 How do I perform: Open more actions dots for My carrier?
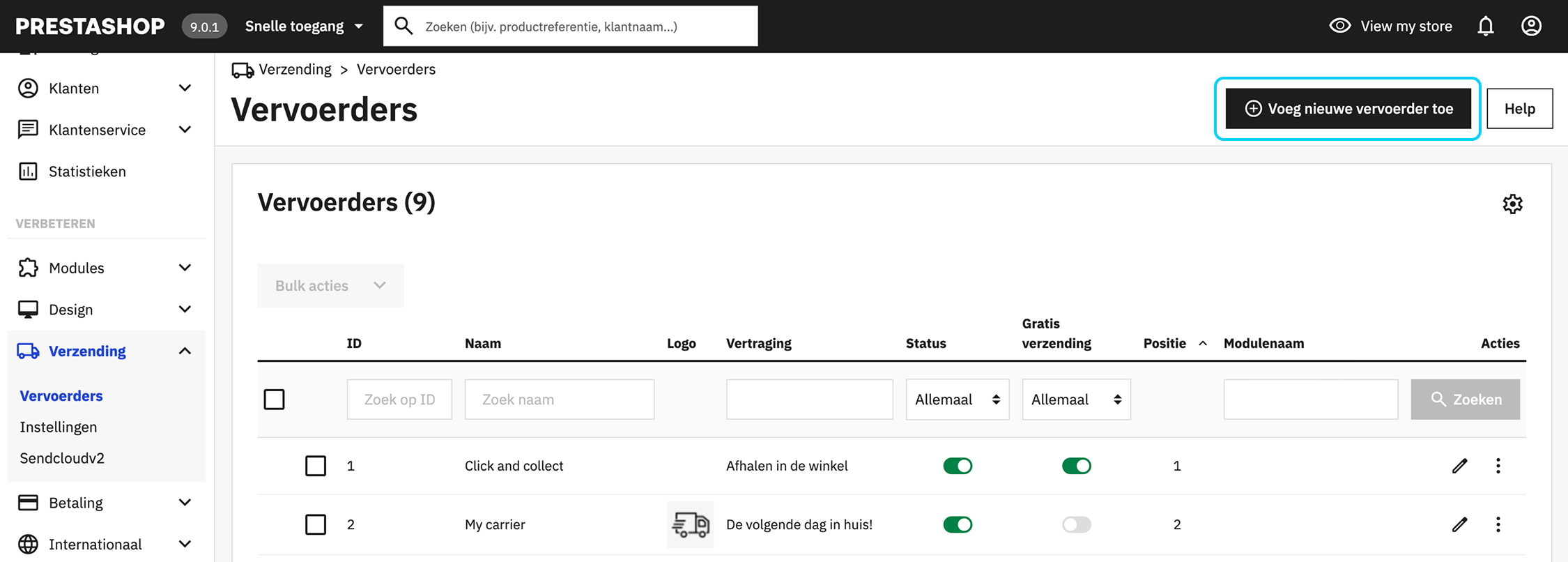(1498, 524)
